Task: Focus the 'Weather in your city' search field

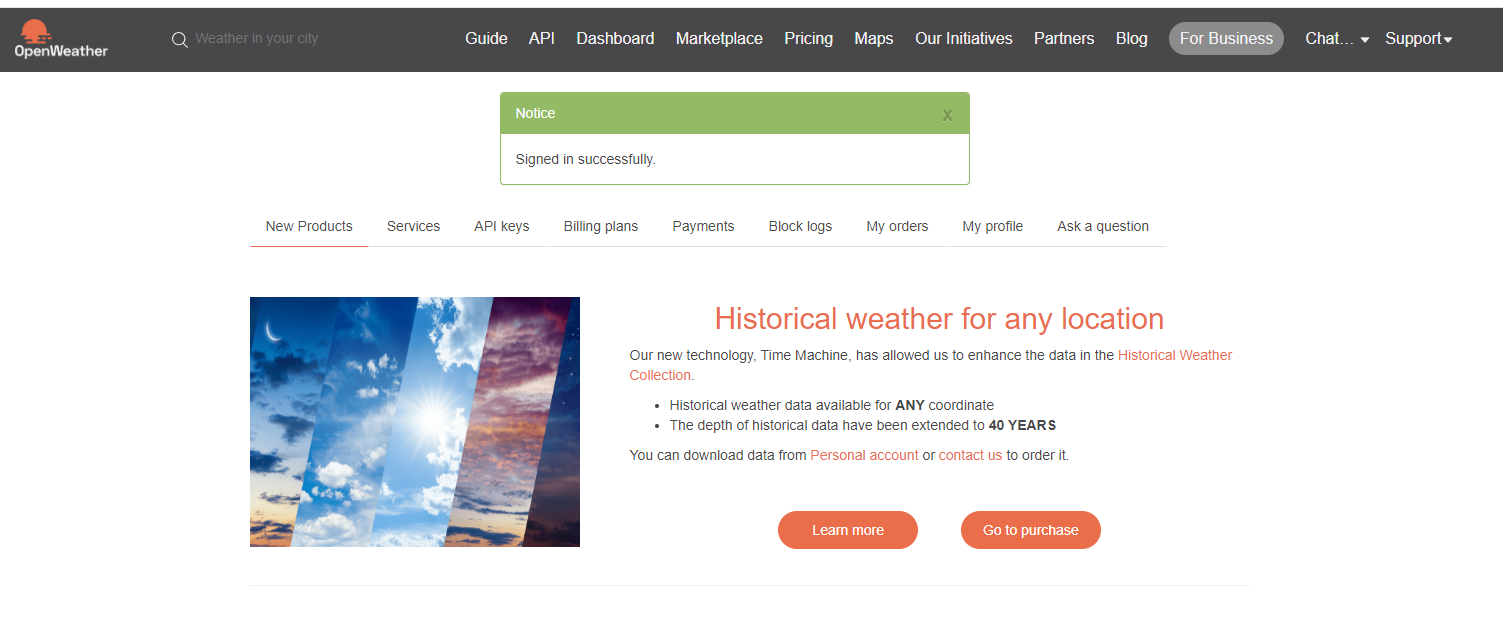Action: (257, 39)
